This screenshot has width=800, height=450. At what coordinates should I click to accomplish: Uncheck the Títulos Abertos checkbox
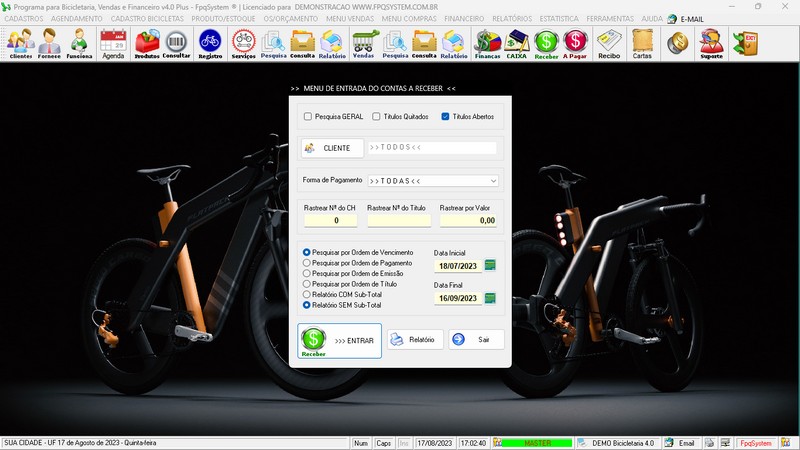click(x=446, y=117)
